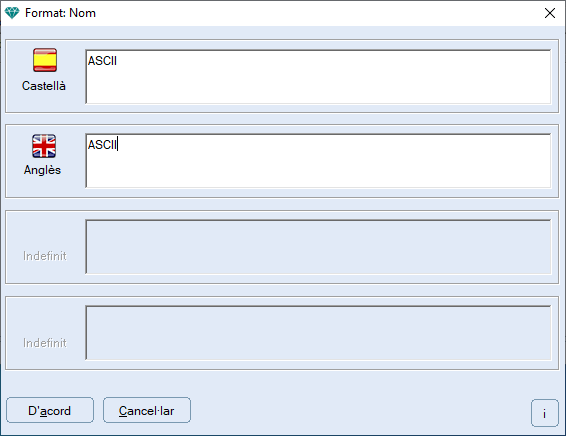This screenshot has width=566, height=436.
Task: Click the Anglès language label
Action: (42, 170)
